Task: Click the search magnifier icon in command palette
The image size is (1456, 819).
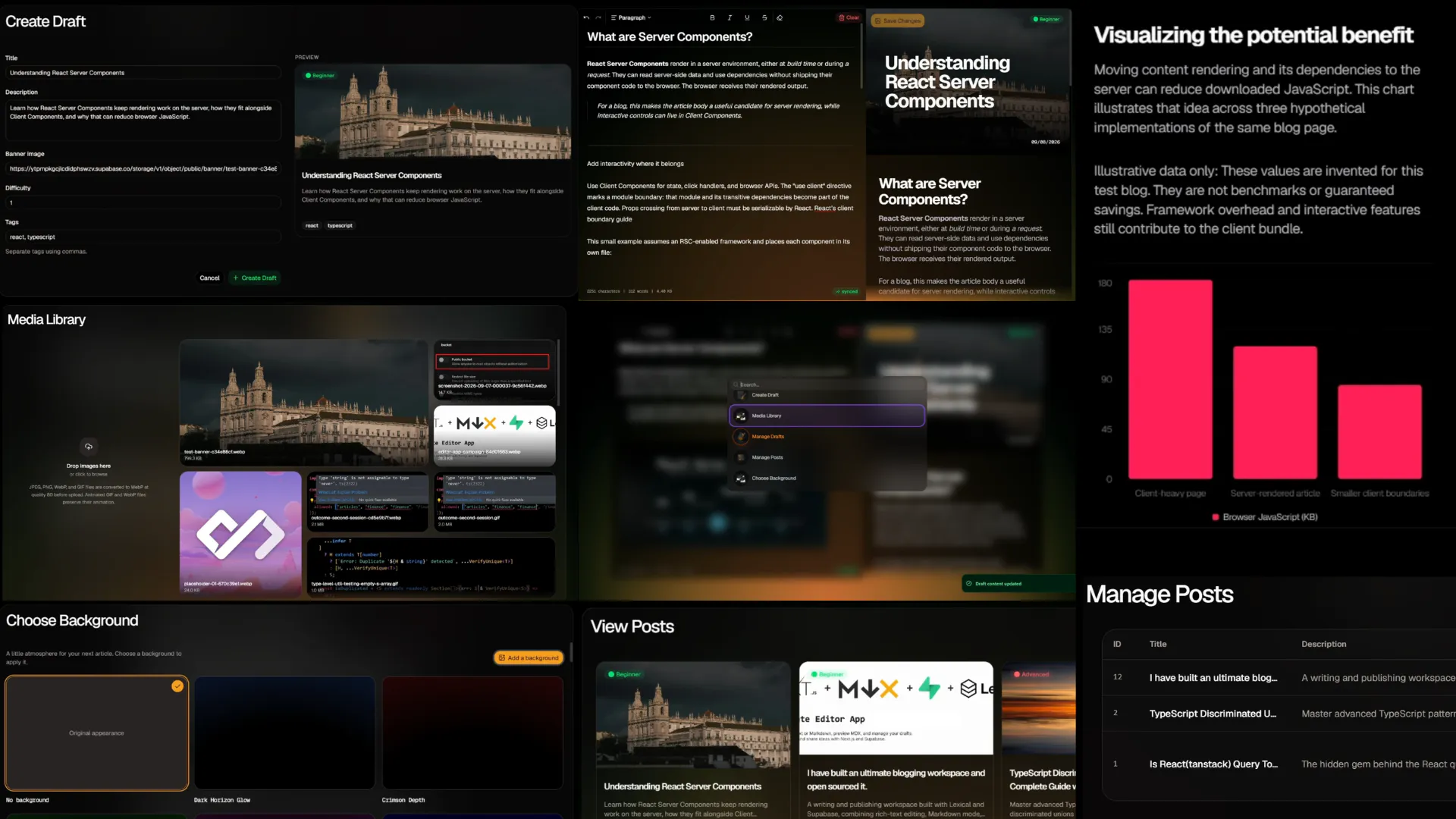Action: click(x=736, y=384)
